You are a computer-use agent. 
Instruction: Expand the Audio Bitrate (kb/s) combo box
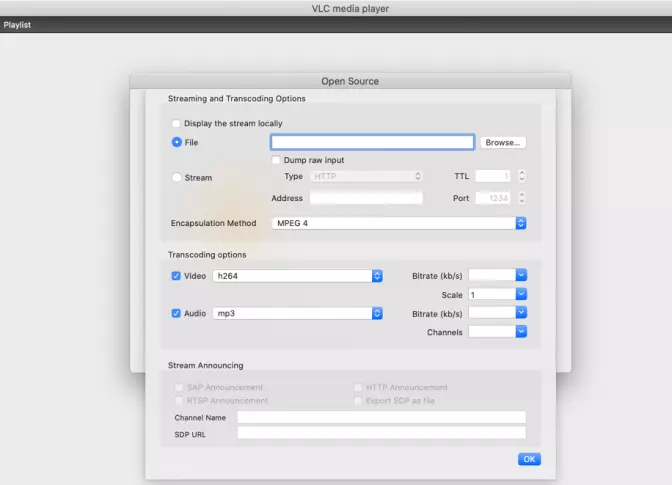(x=521, y=313)
